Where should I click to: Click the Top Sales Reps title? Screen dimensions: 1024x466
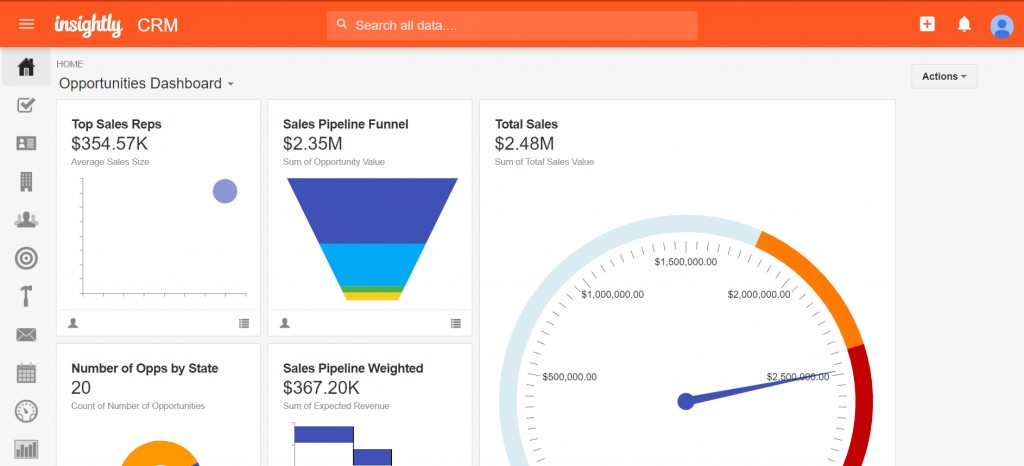[116, 124]
